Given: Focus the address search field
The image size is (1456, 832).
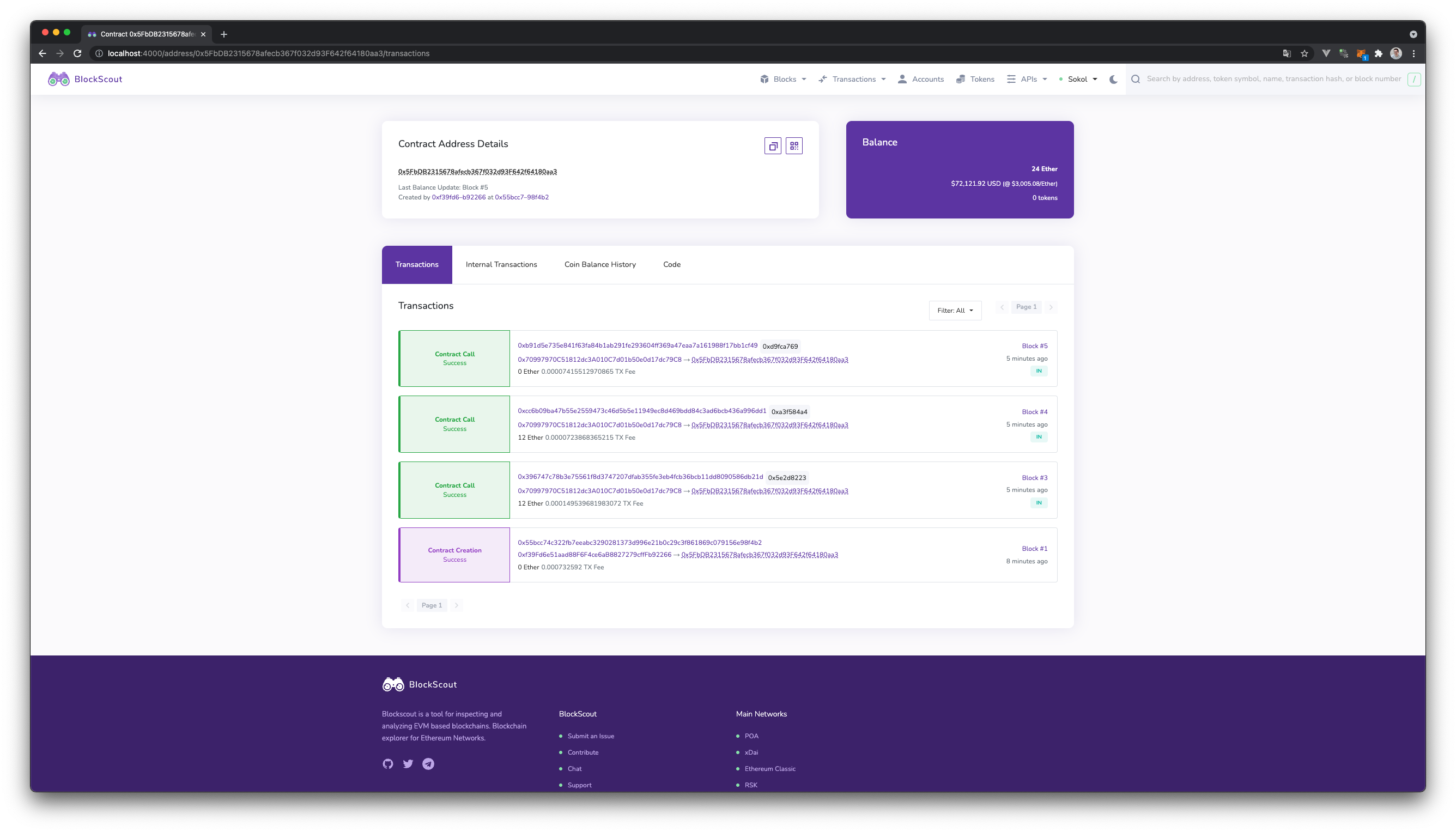Looking at the screenshot, I should coord(1273,80).
